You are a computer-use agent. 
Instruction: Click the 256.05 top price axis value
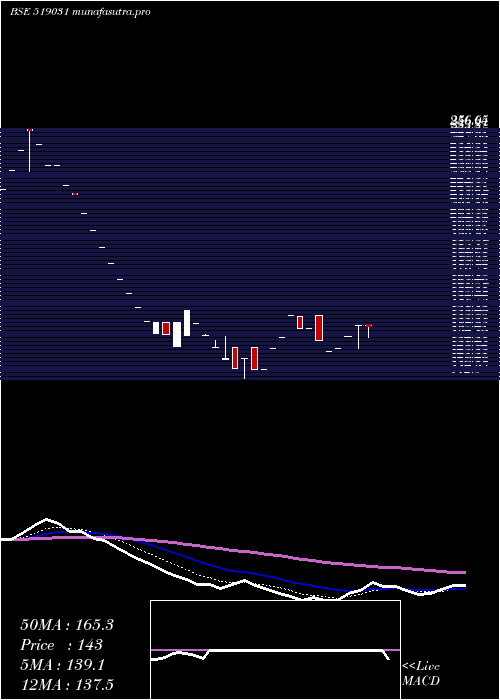click(469, 120)
